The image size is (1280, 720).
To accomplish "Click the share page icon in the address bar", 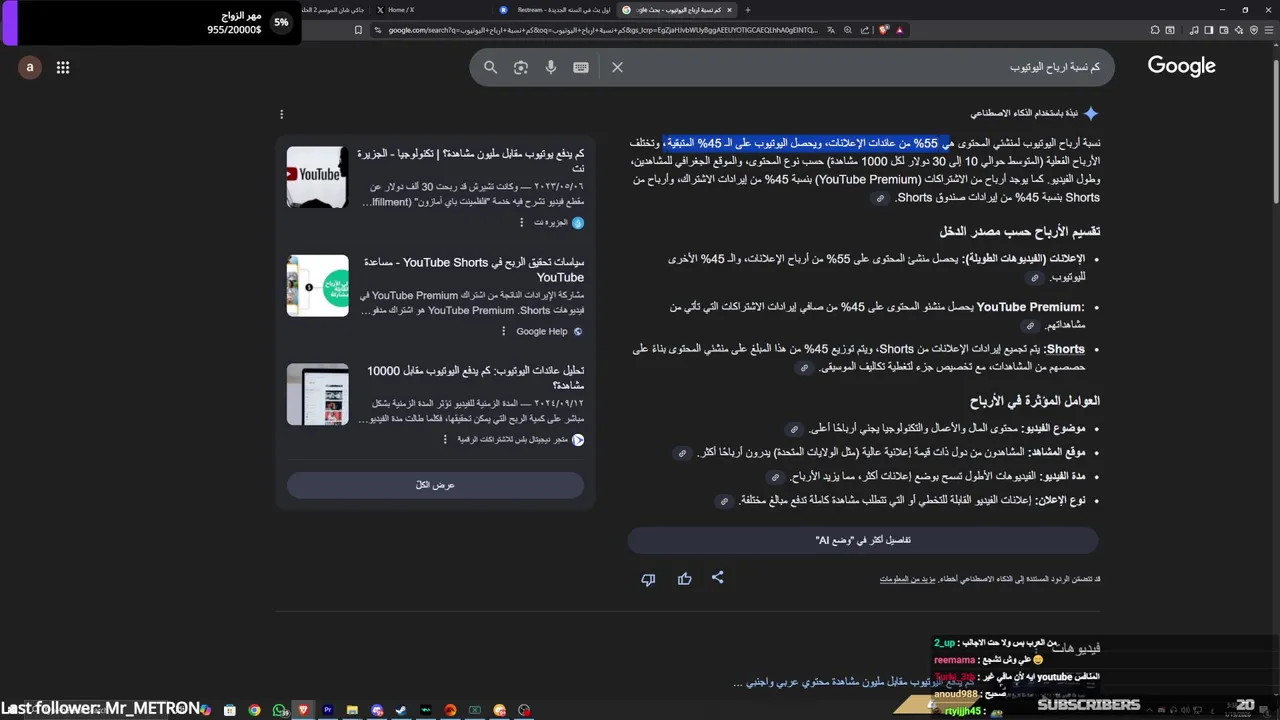I will pyautogui.click(x=865, y=30).
